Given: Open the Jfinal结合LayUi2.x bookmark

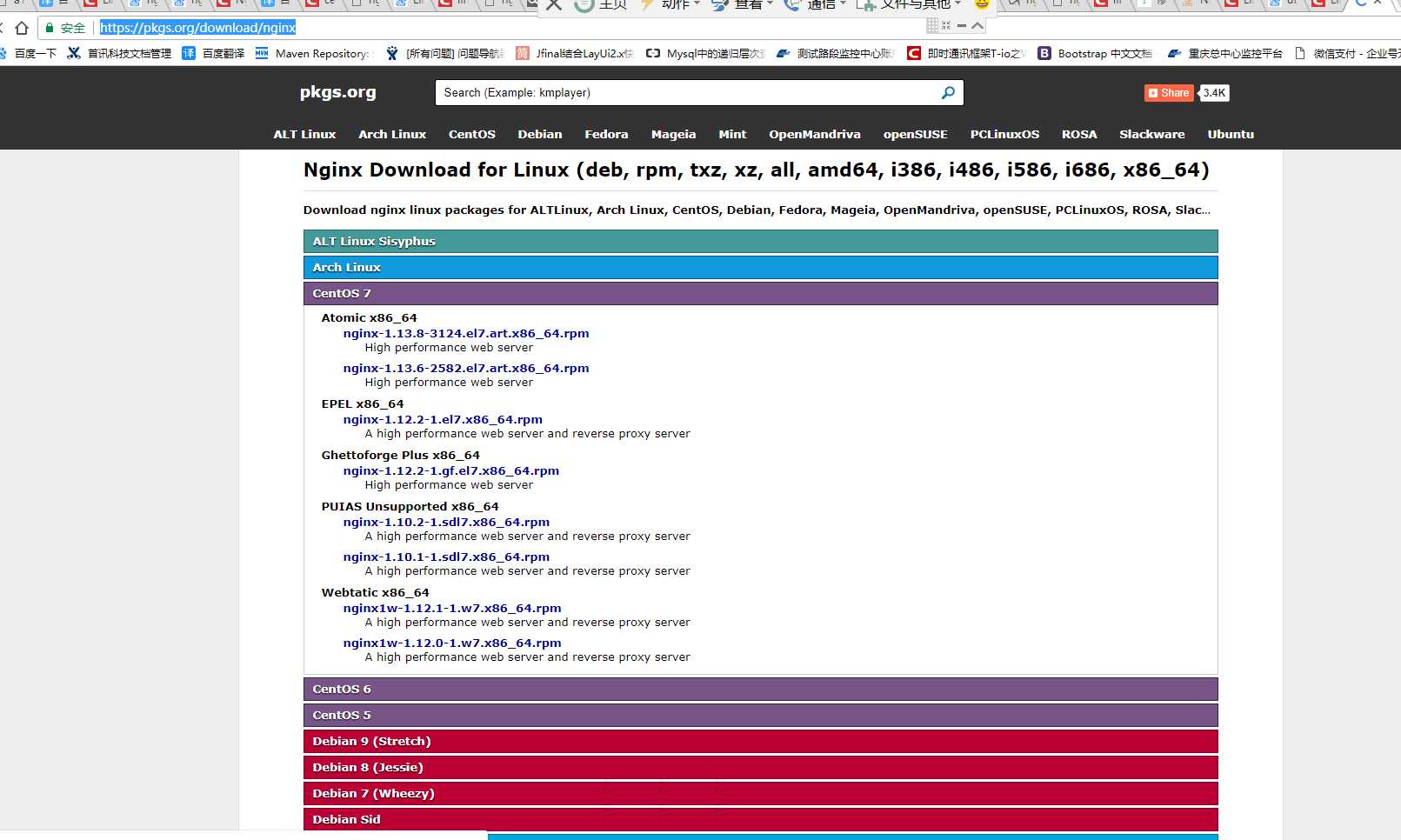Looking at the screenshot, I should (575, 53).
